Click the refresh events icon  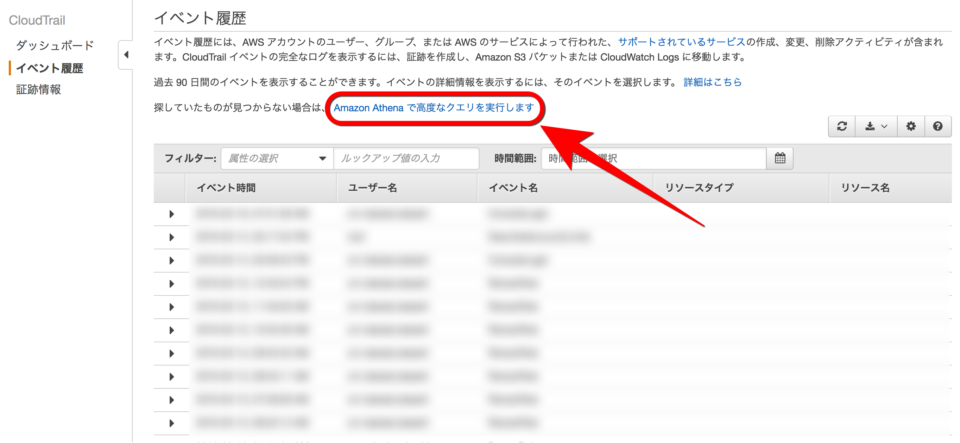(x=843, y=127)
